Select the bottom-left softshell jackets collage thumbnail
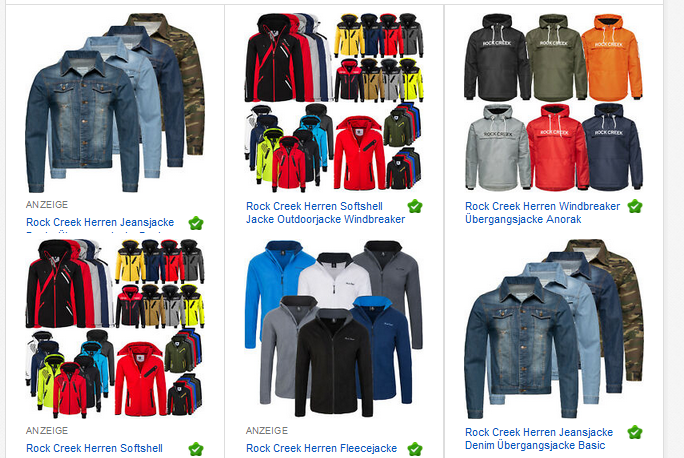Image resolution: width=684 pixels, height=458 pixels. tap(115, 328)
